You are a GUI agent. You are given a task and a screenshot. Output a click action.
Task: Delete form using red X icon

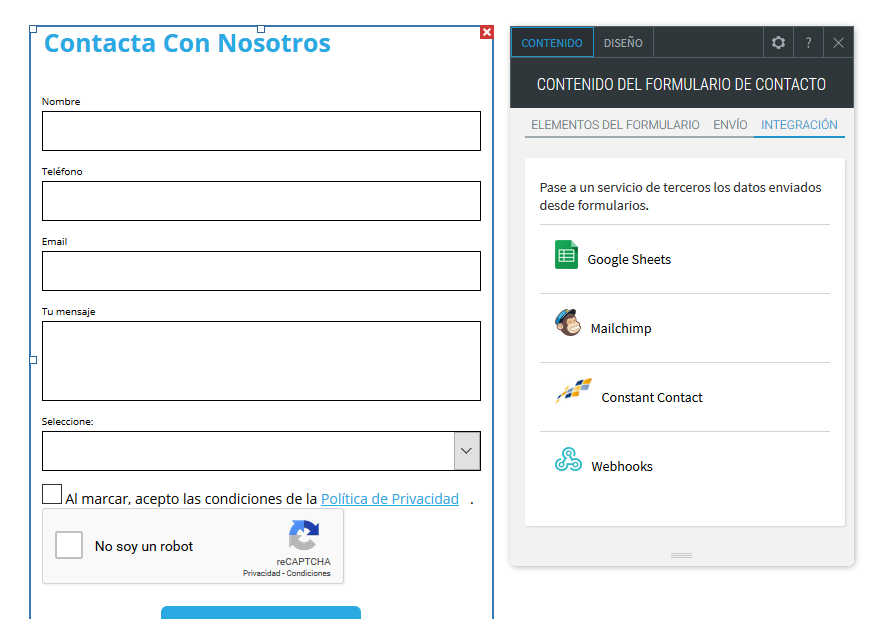(x=487, y=32)
